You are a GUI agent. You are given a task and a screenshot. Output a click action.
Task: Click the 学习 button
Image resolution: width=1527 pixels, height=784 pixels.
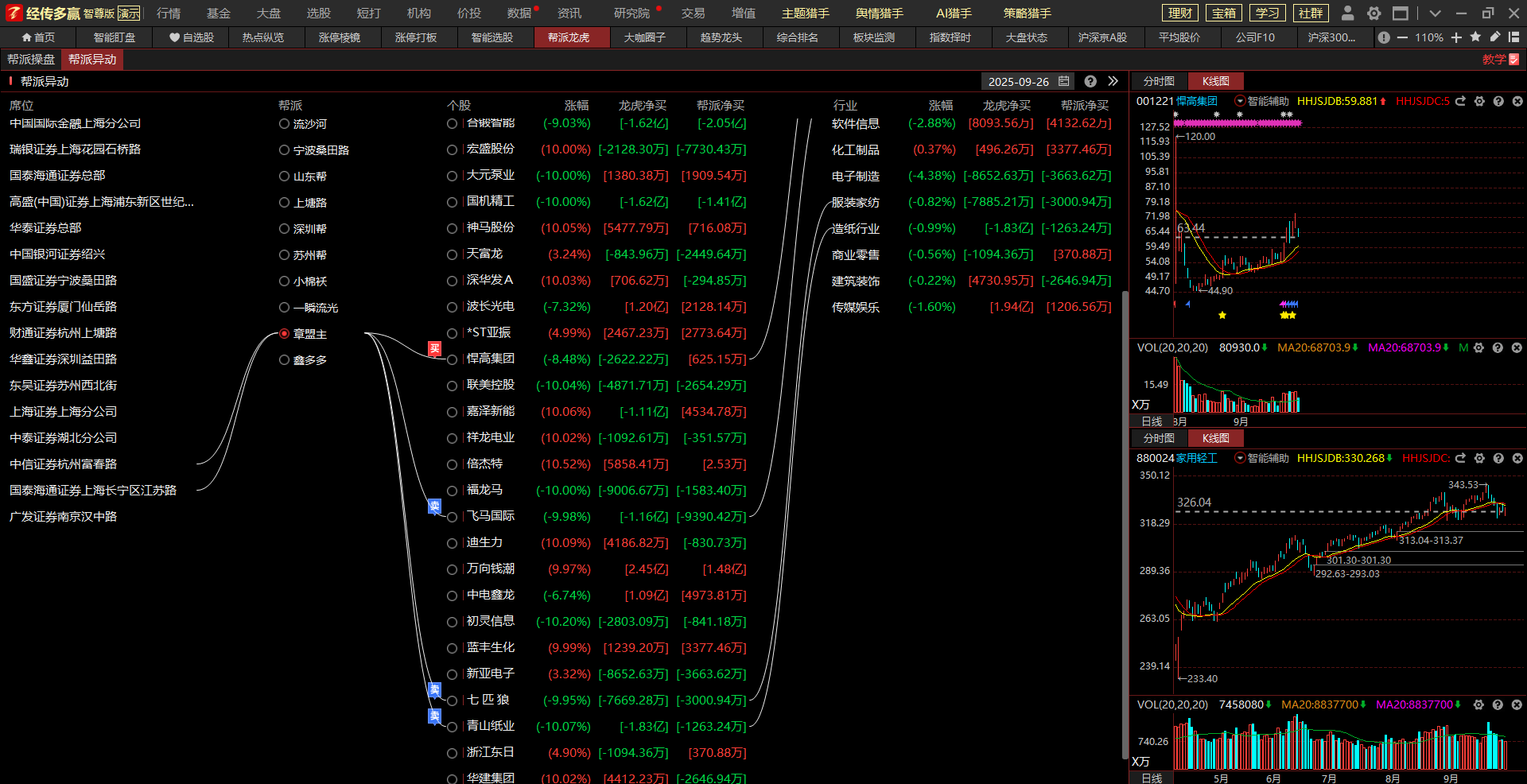(1268, 13)
